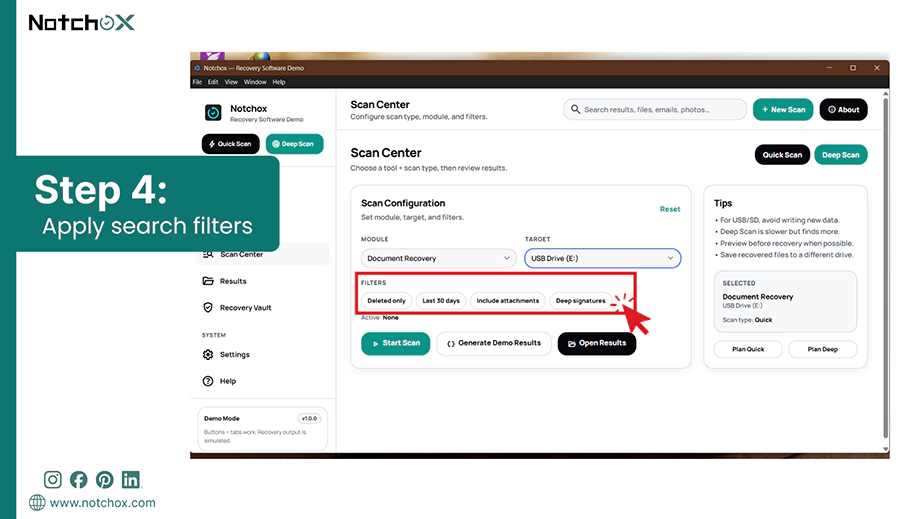Click the Demo Mode label

222,418
